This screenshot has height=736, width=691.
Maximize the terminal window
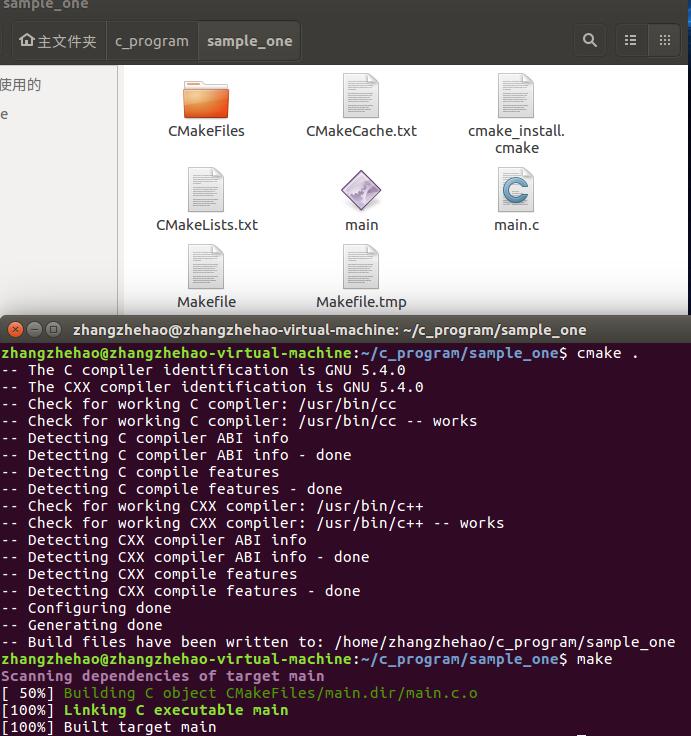pyautogui.click(x=53, y=330)
